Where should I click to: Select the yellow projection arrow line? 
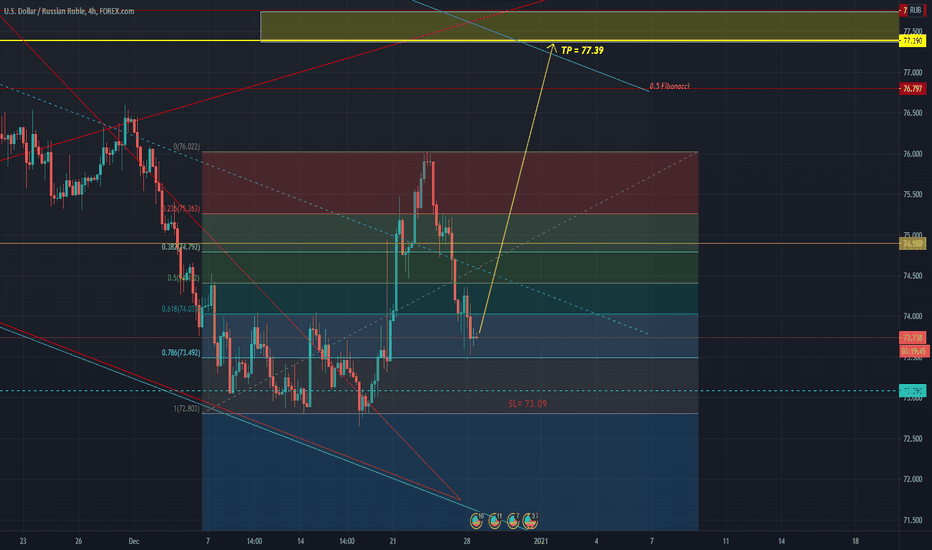click(x=516, y=190)
